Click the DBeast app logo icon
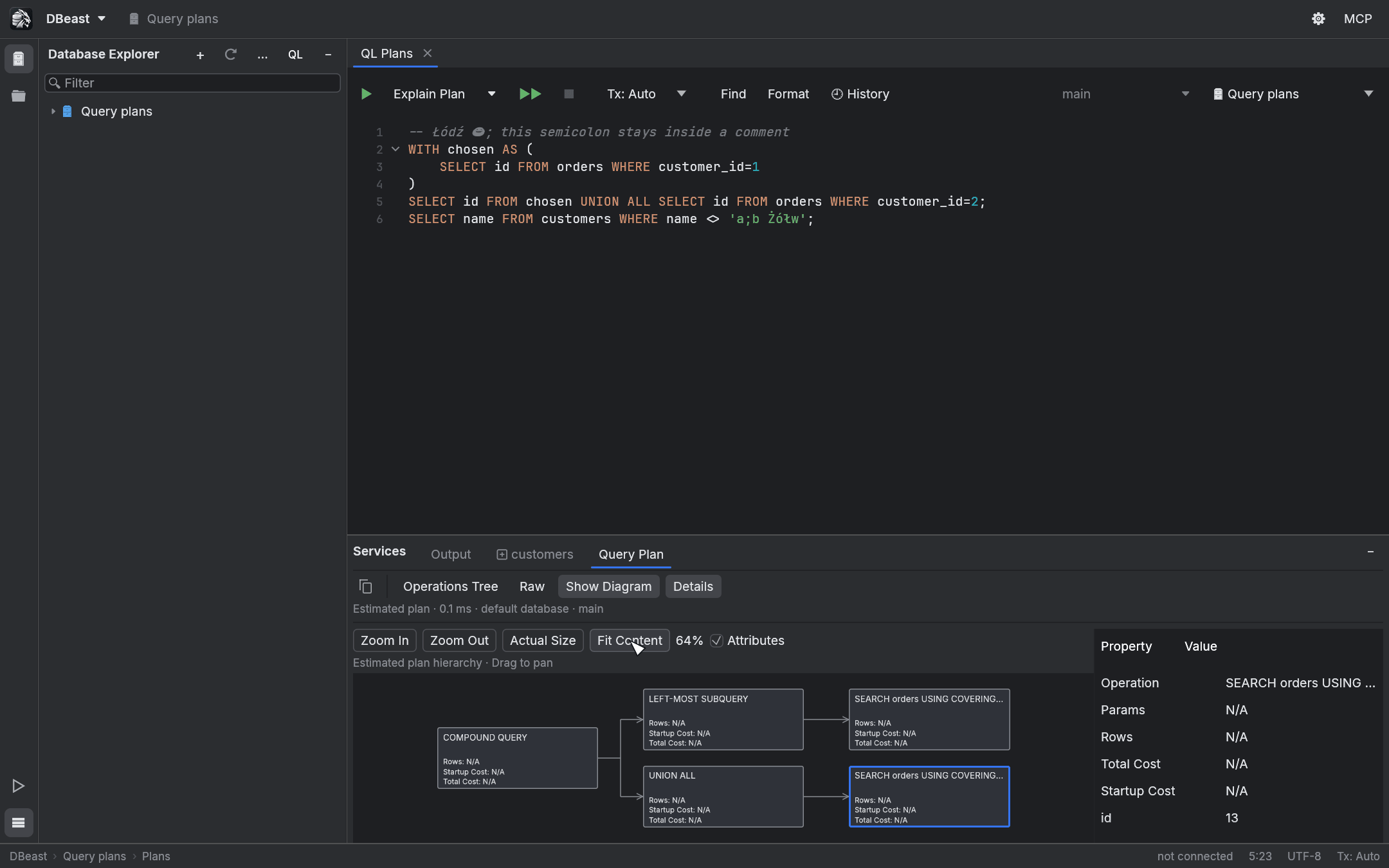This screenshot has height=868, width=1389. click(x=21, y=19)
